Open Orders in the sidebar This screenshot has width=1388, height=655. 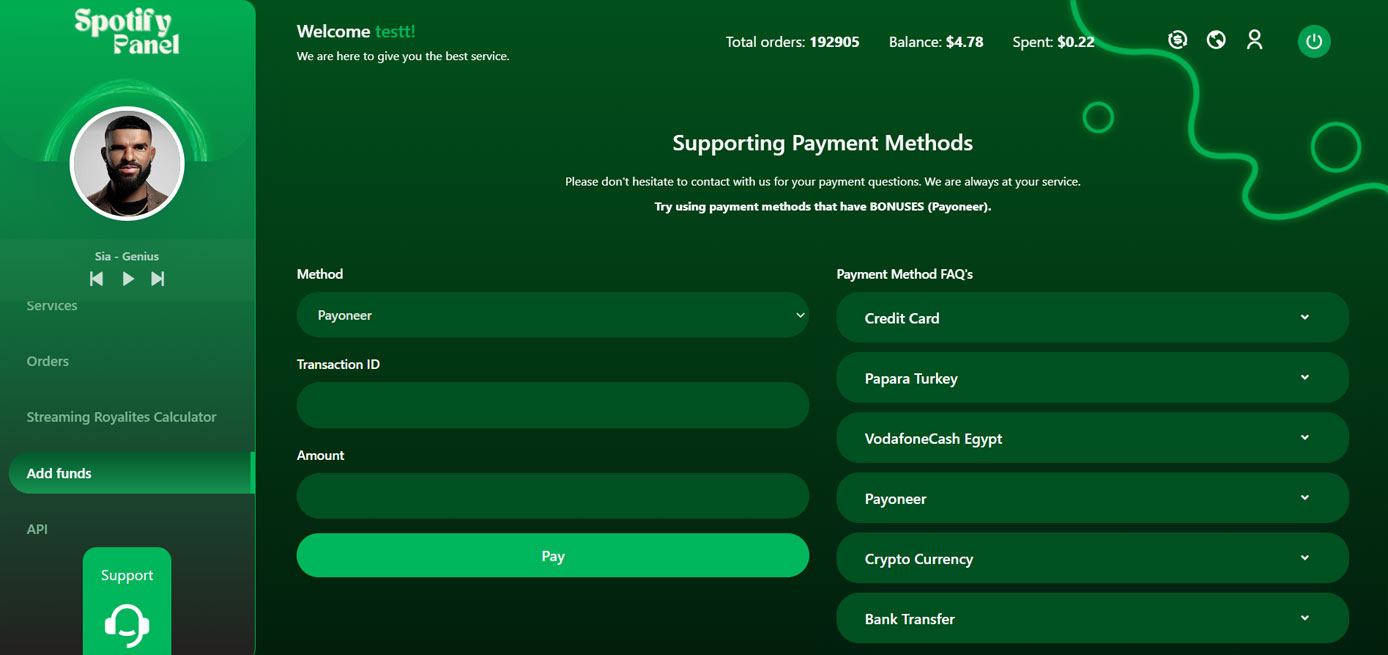[x=48, y=361]
